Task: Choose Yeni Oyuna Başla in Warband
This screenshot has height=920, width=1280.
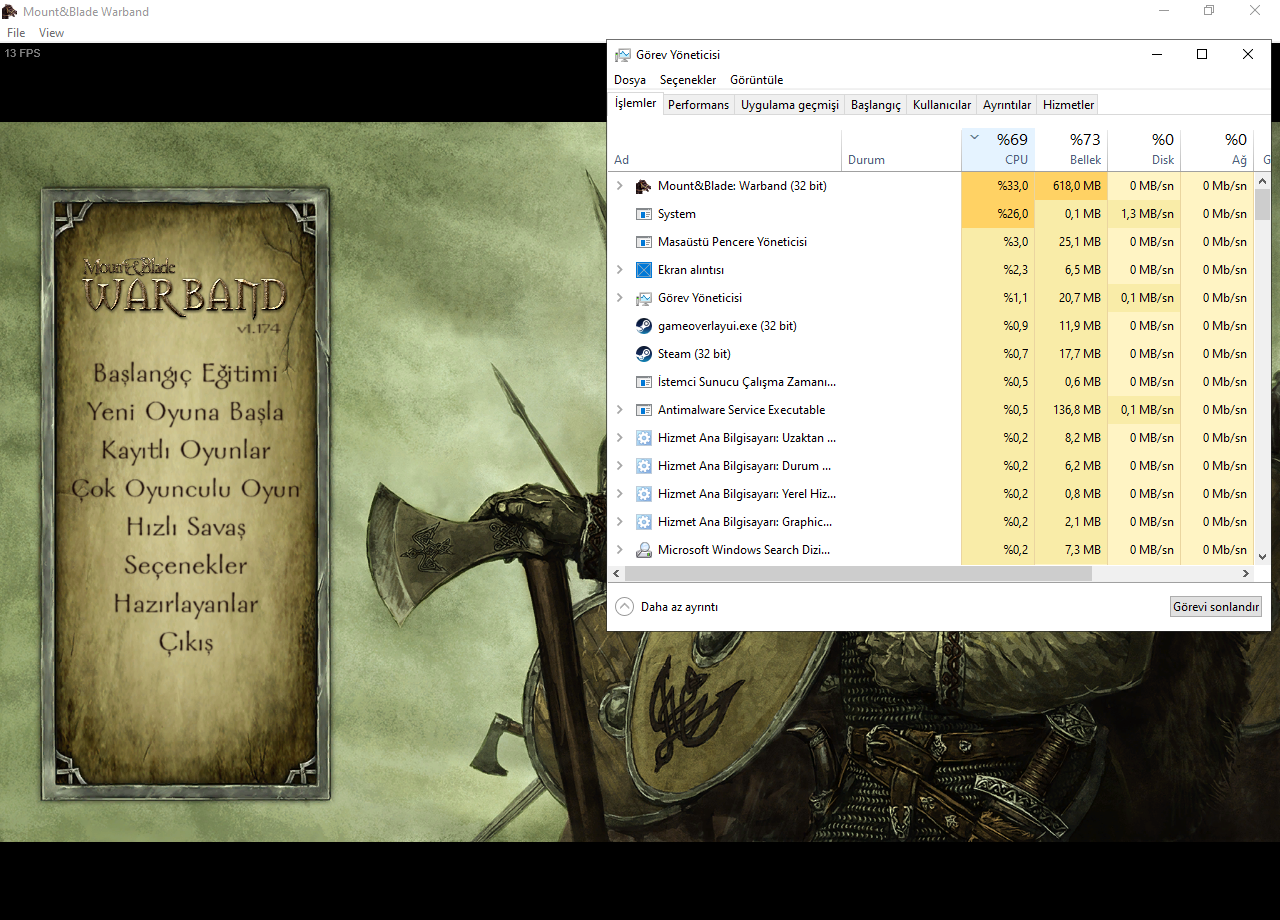Action: (185, 412)
